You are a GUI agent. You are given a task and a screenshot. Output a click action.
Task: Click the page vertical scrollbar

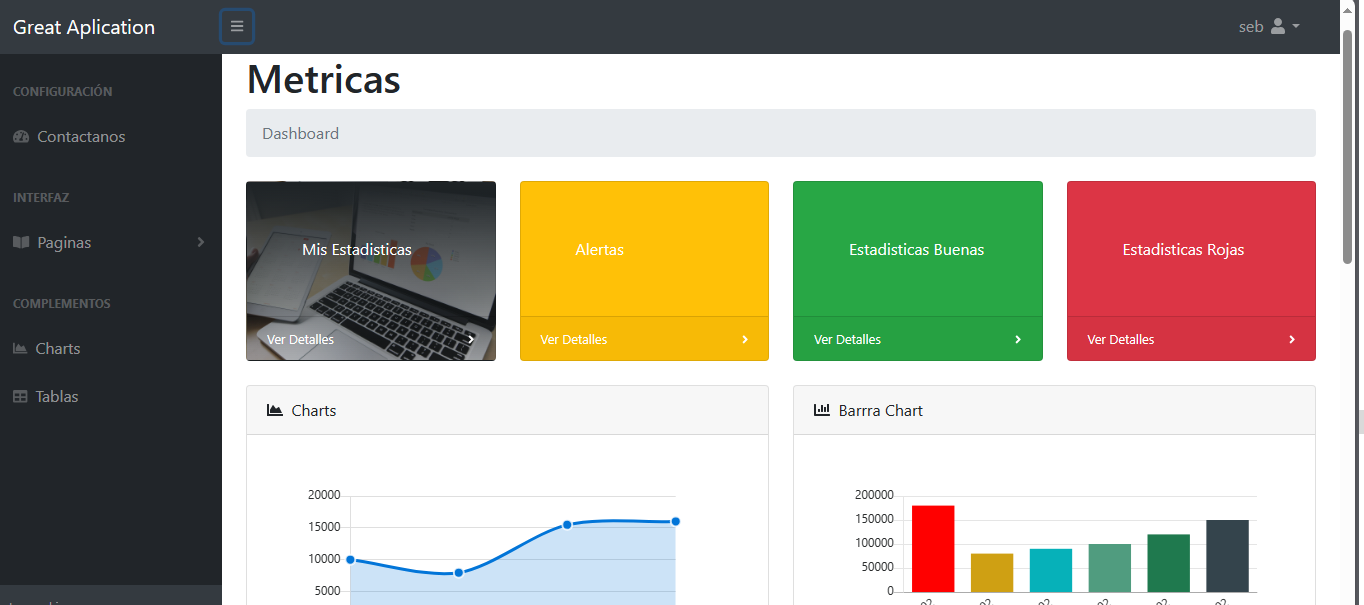[1347, 150]
